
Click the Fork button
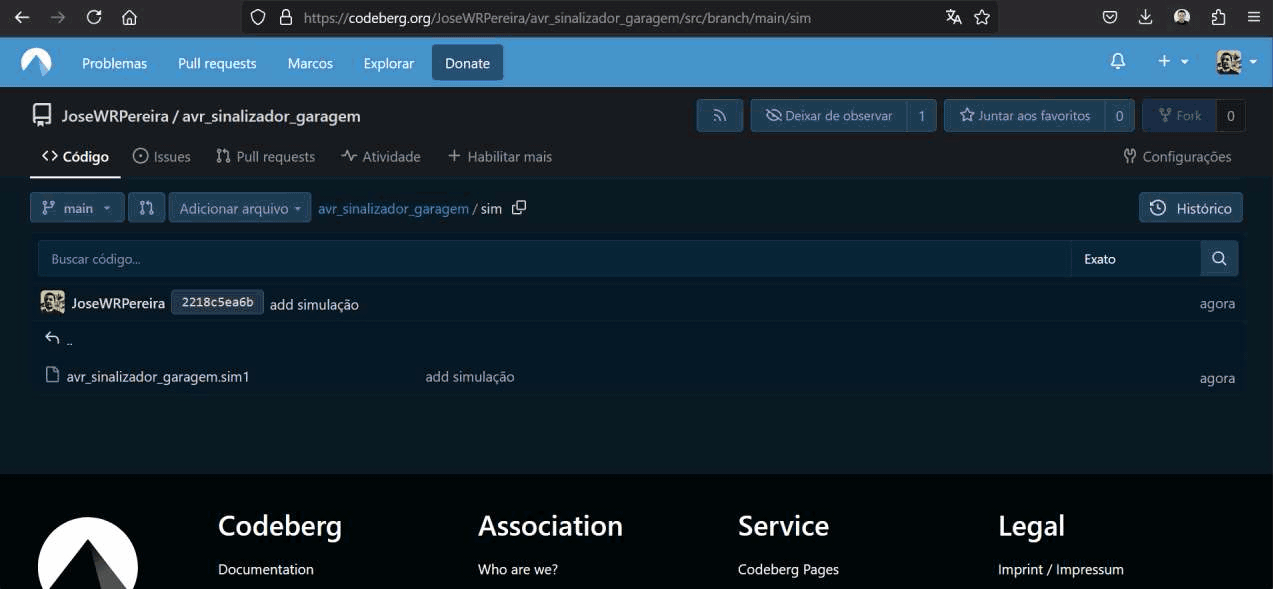click(1179, 116)
